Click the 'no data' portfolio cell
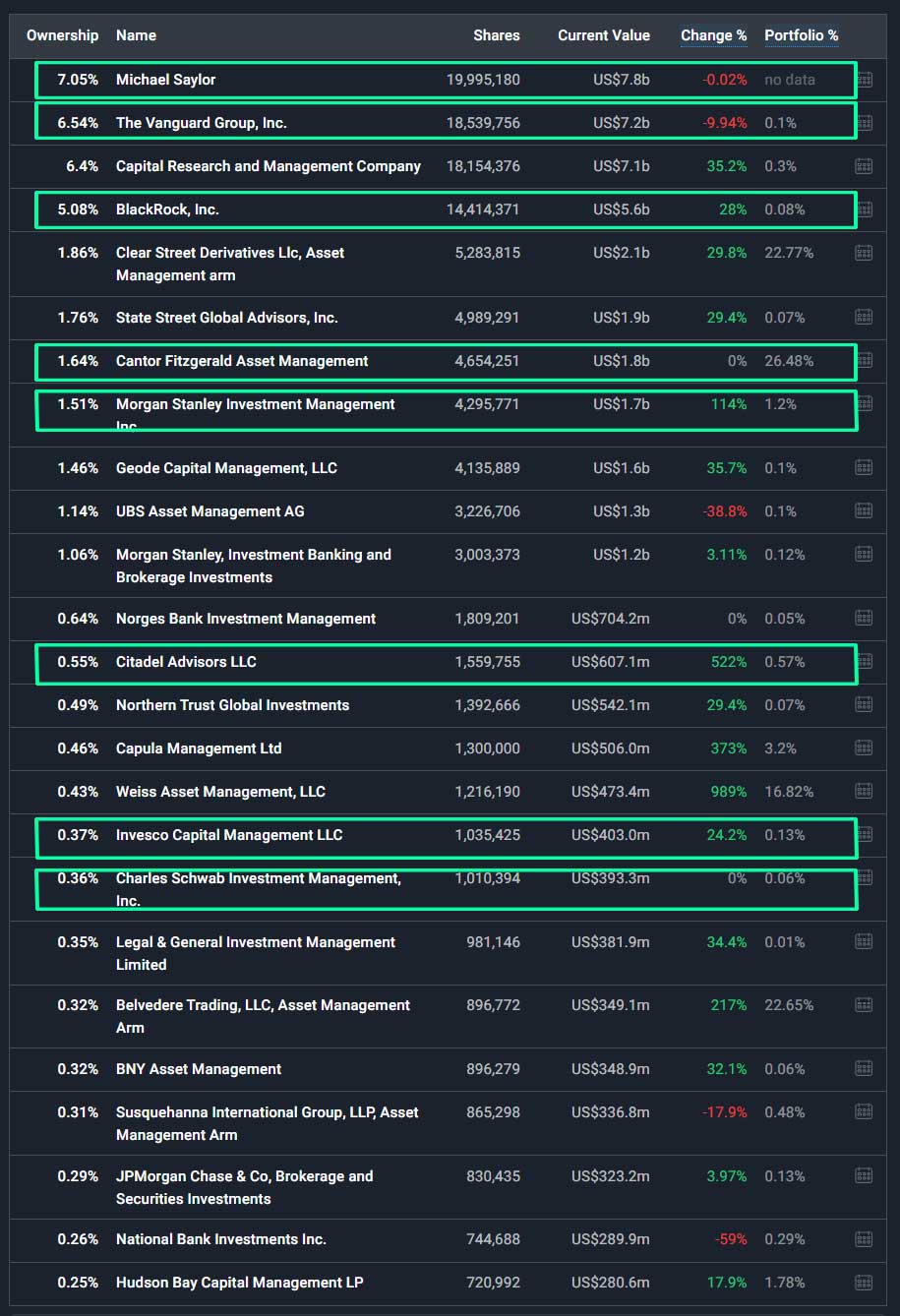 pos(790,80)
